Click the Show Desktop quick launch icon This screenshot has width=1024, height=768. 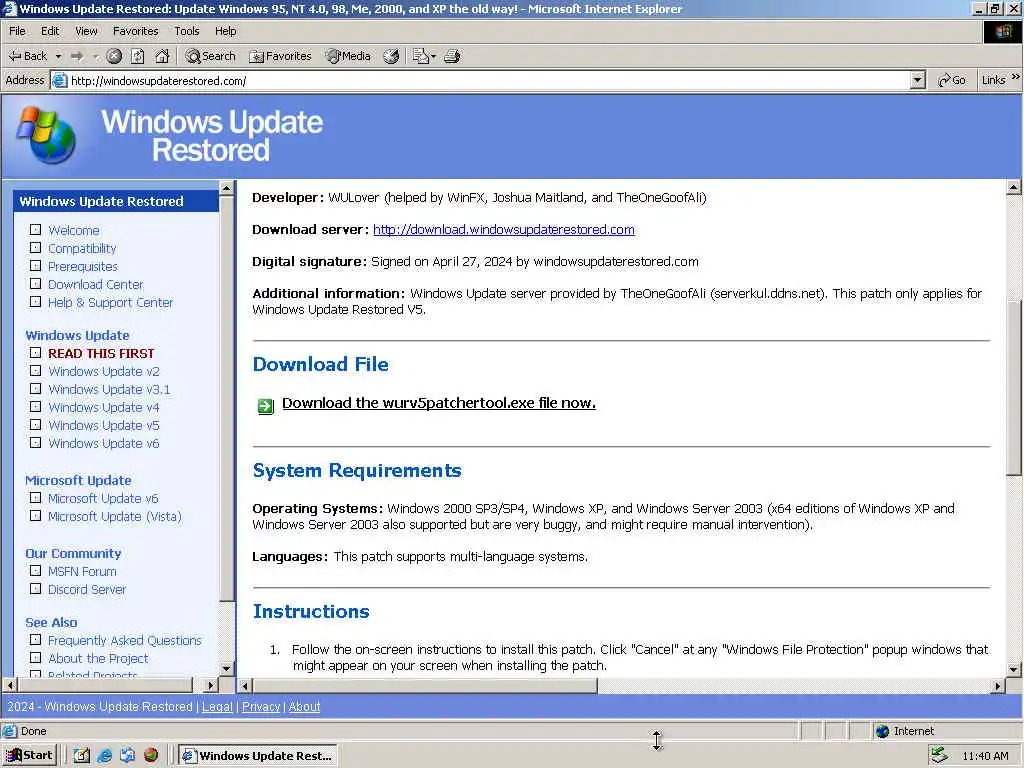click(x=81, y=756)
